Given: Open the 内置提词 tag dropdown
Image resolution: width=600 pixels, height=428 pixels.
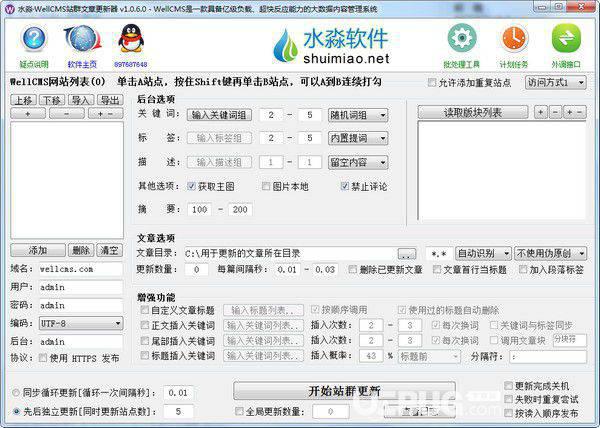Looking at the screenshot, I should point(358,138).
